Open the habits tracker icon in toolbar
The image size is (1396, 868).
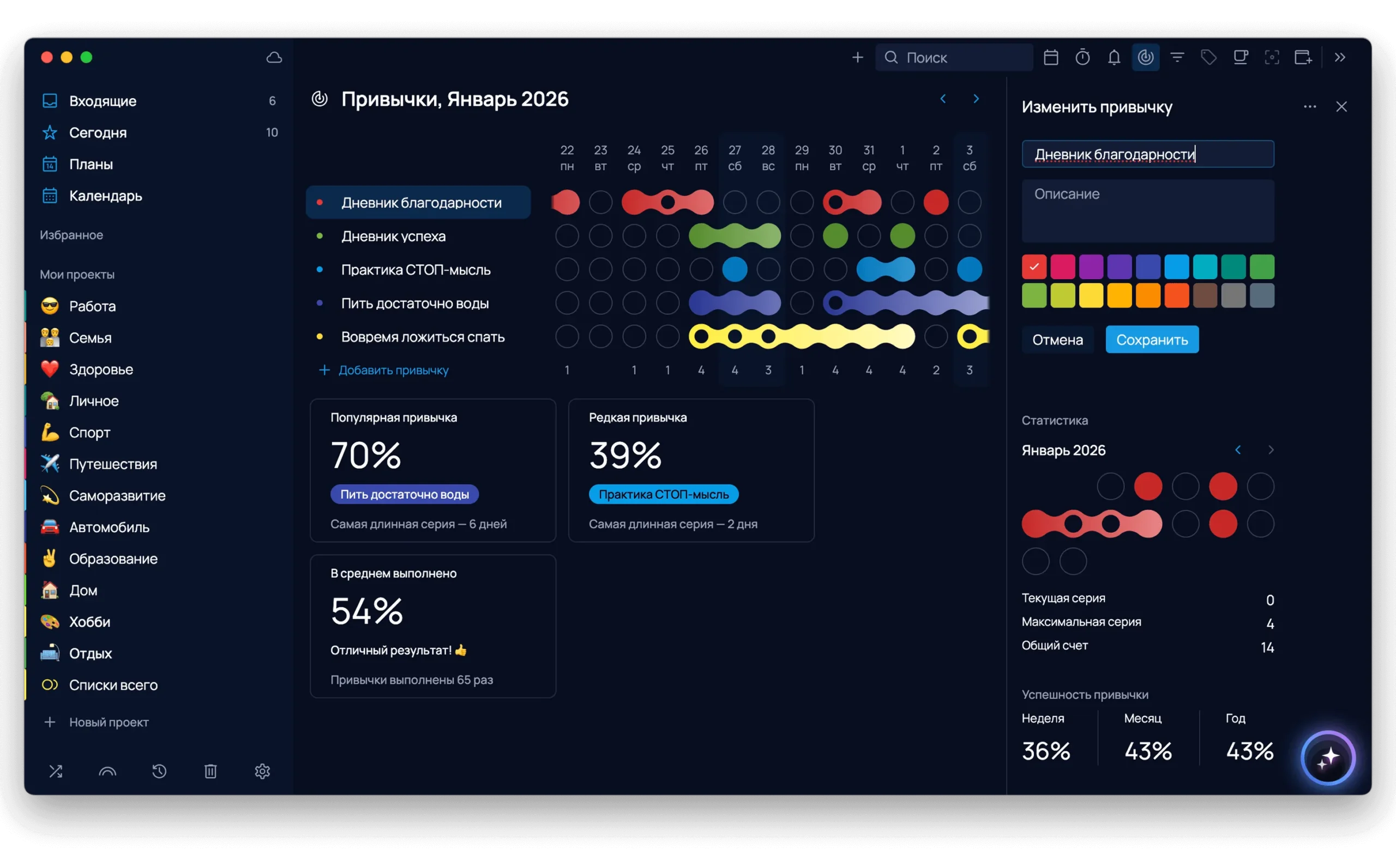(1146, 57)
